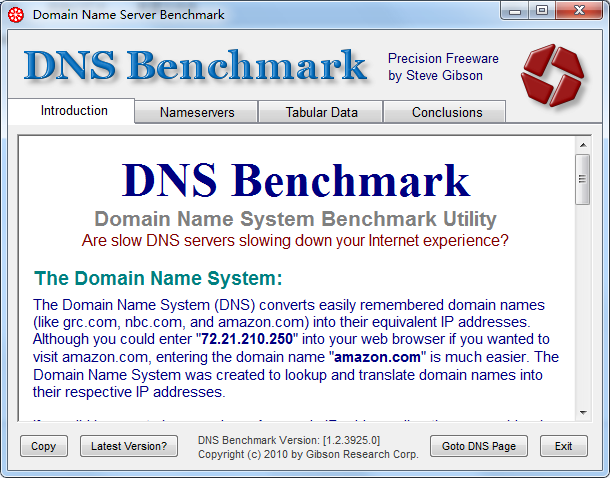The image size is (610, 478).
Task: Close the Domain Name Server Benchmark window
Action: point(579,11)
